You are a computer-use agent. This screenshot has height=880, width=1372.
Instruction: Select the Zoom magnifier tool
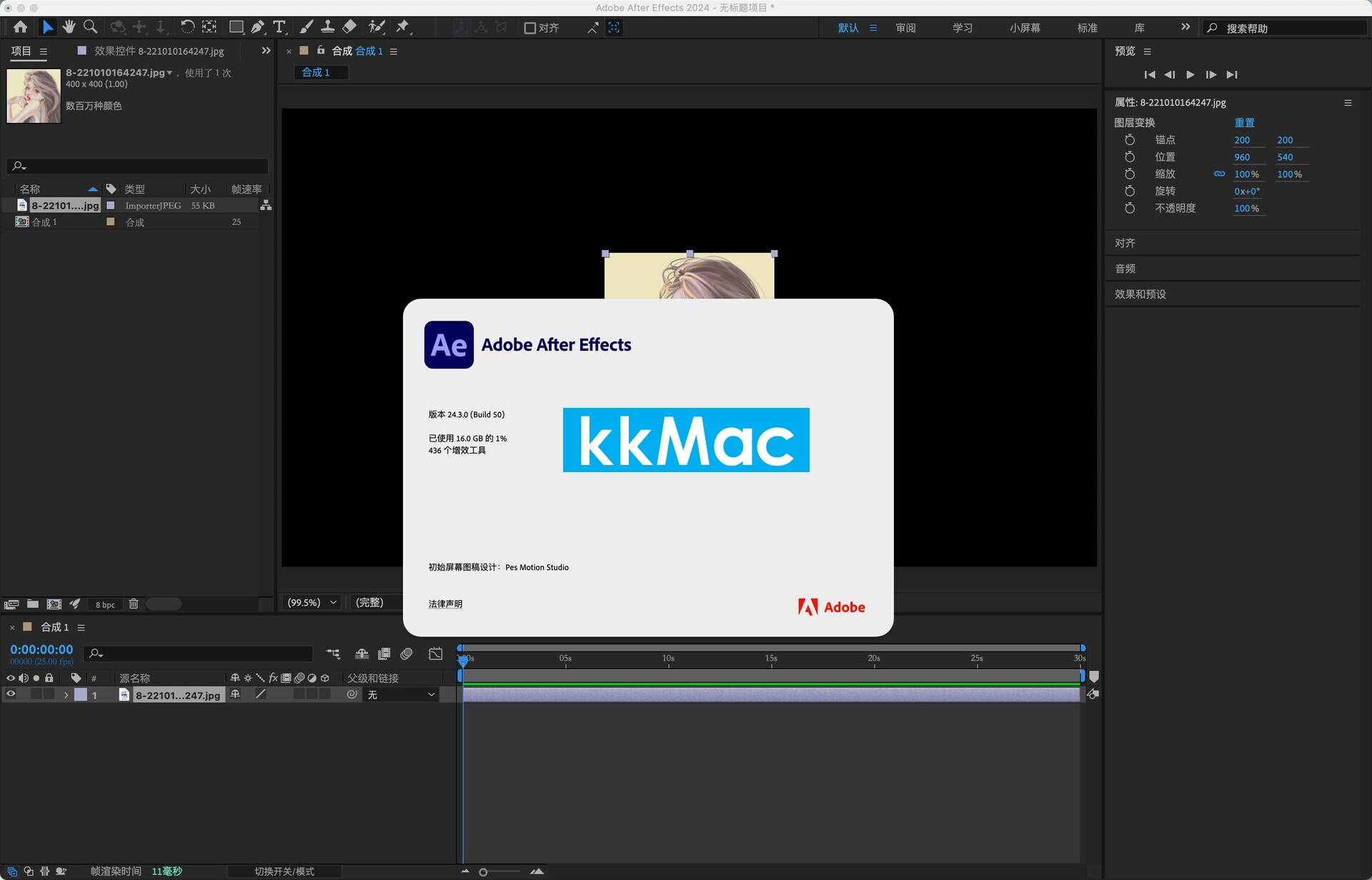click(x=90, y=27)
